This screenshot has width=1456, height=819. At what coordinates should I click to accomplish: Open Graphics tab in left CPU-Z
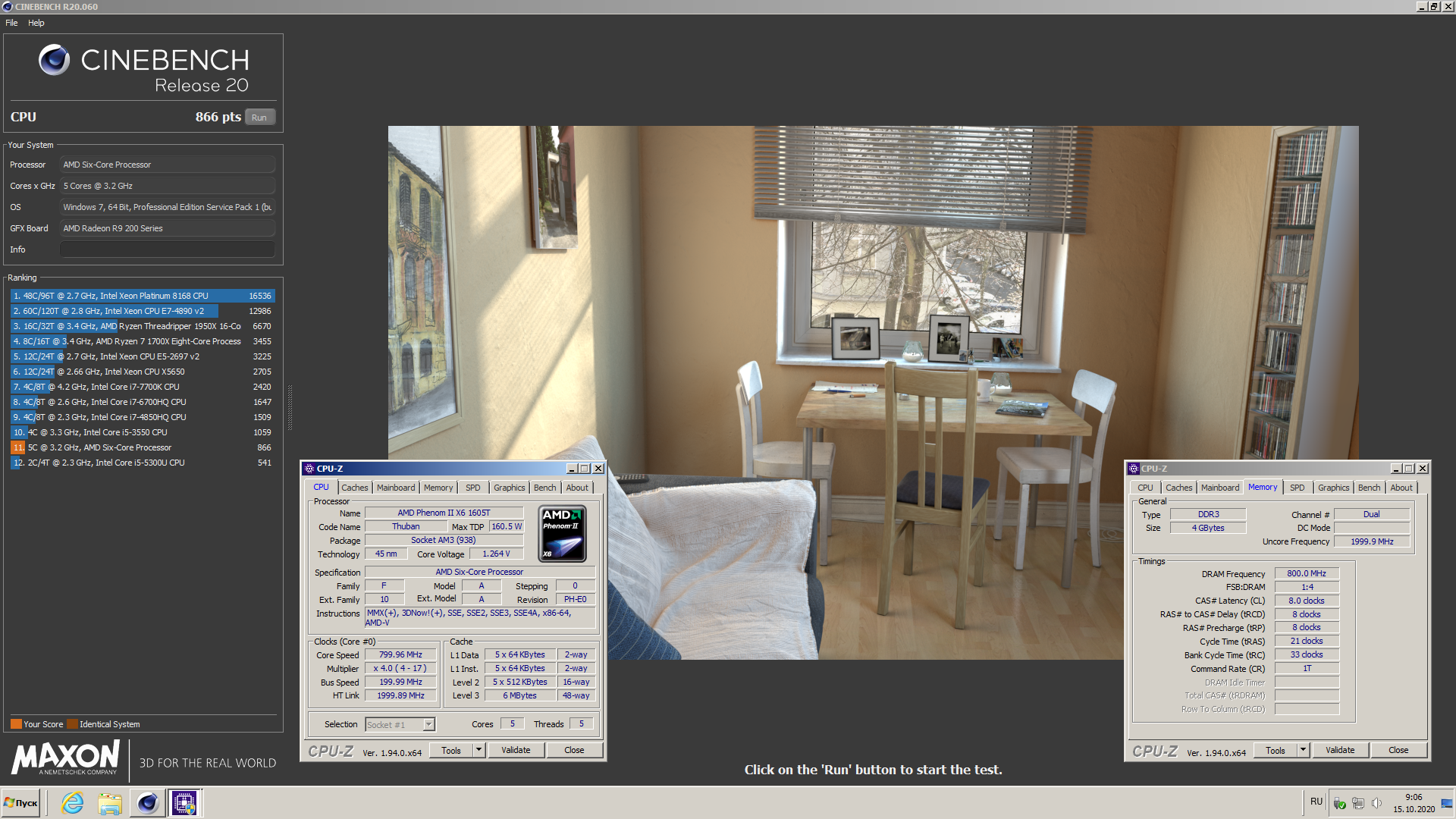pyautogui.click(x=509, y=488)
